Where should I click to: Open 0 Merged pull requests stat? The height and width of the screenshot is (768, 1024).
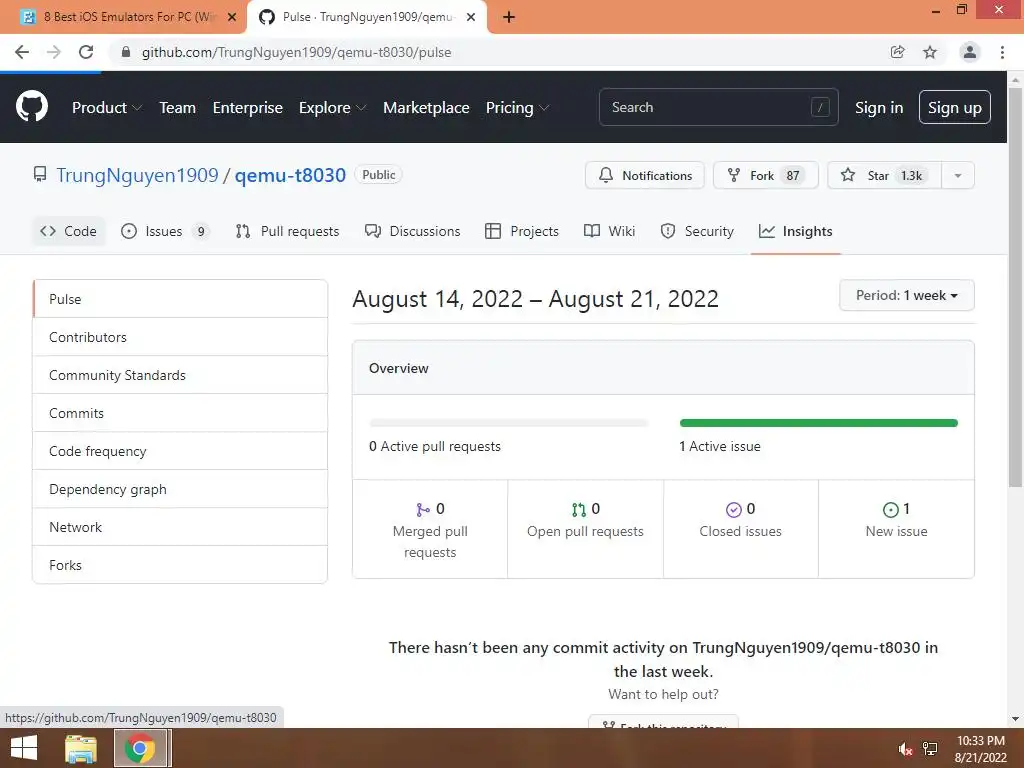[430, 530]
